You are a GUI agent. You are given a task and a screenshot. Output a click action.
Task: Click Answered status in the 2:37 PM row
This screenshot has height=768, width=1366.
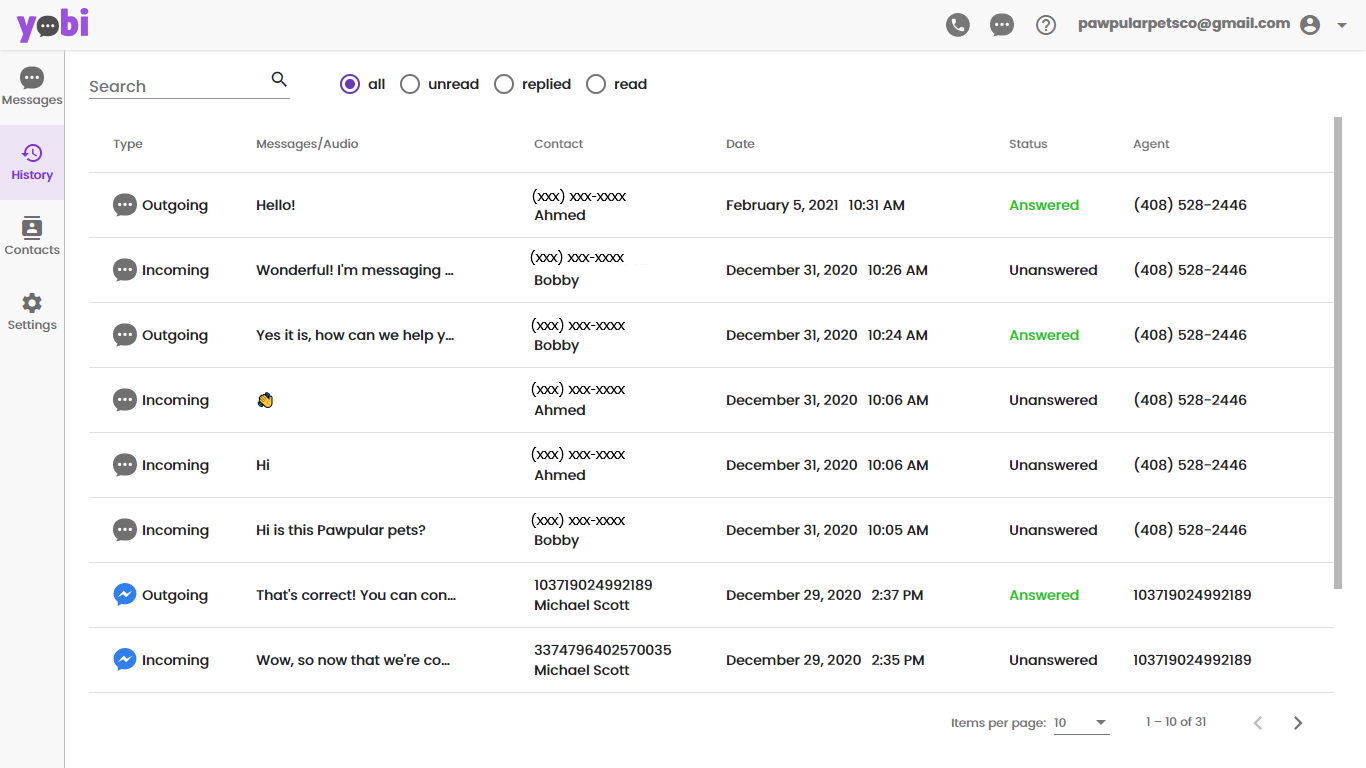click(x=1044, y=595)
